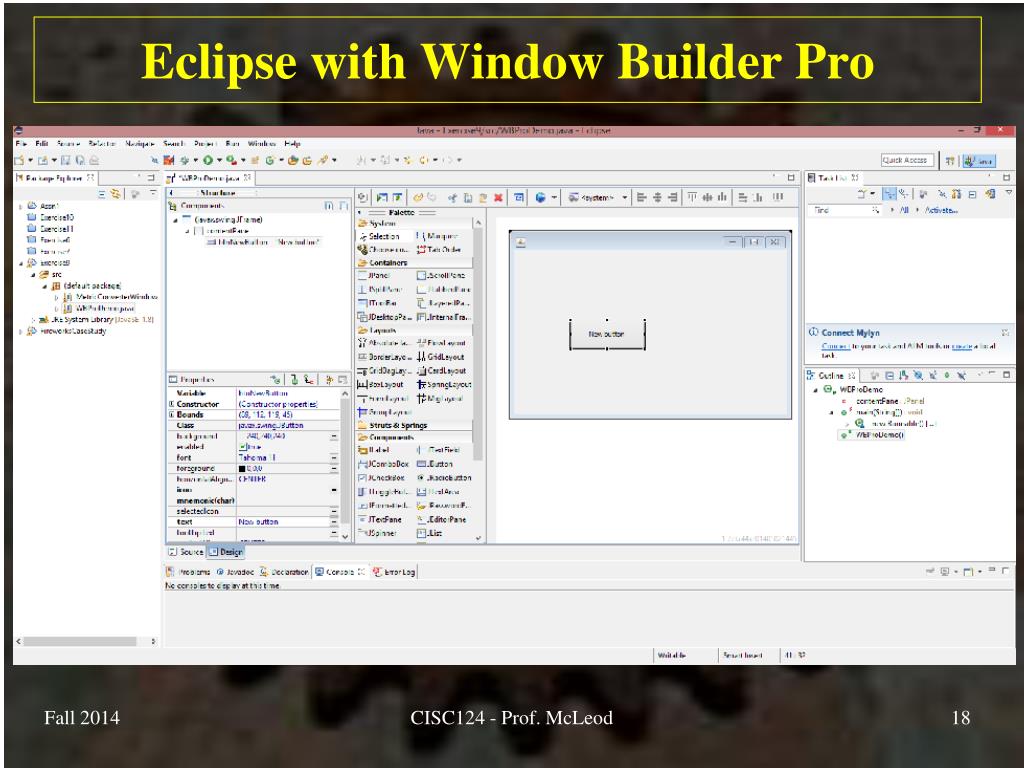The width and height of the screenshot is (1024, 768).
Task: Click the Find field in Task List
Action: coord(845,210)
